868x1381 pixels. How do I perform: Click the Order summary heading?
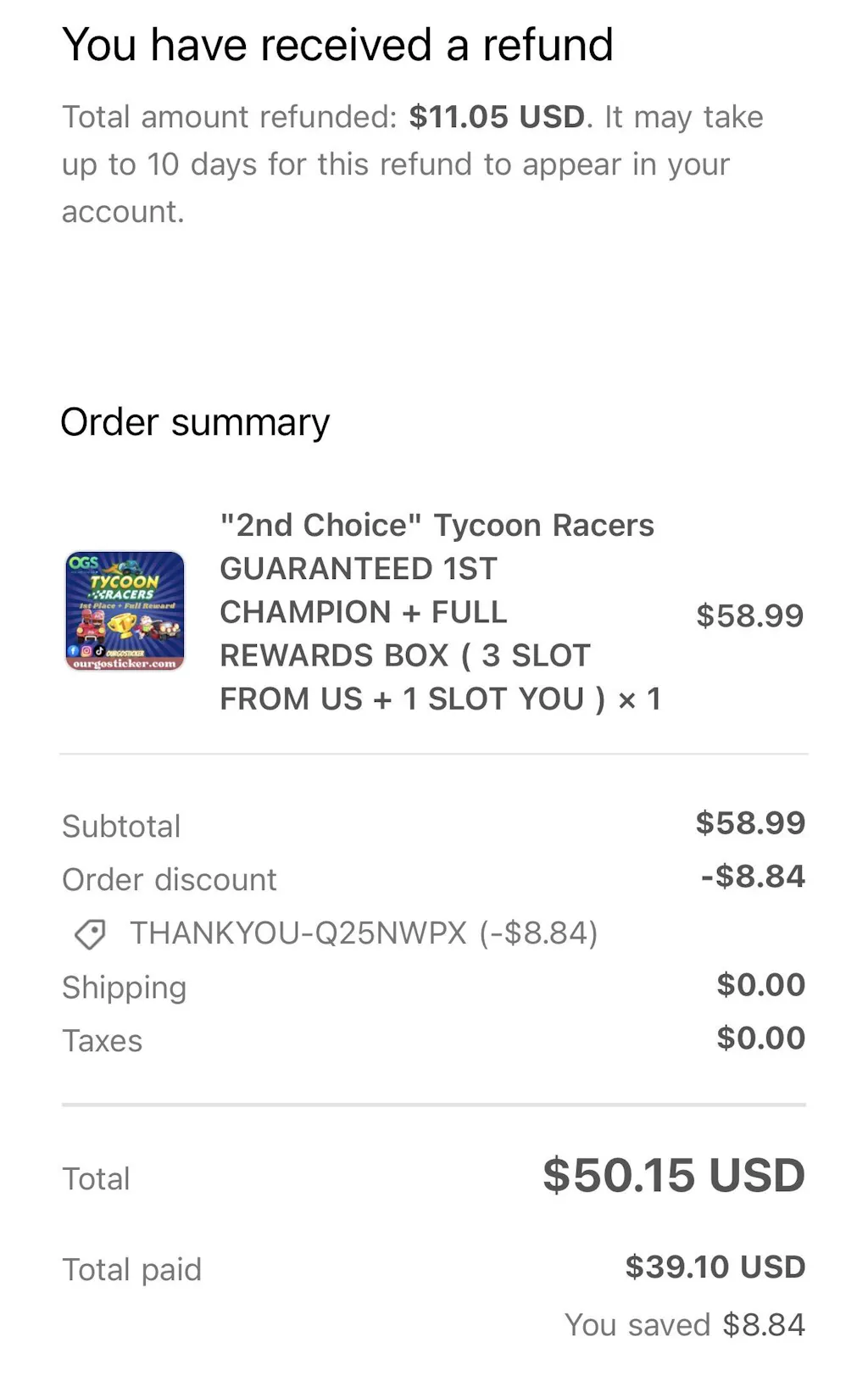(x=195, y=422)
